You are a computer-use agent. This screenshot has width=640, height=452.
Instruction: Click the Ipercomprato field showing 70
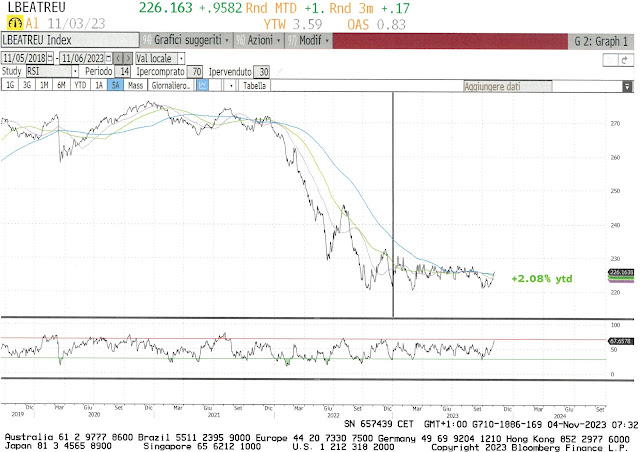[195, 72]
